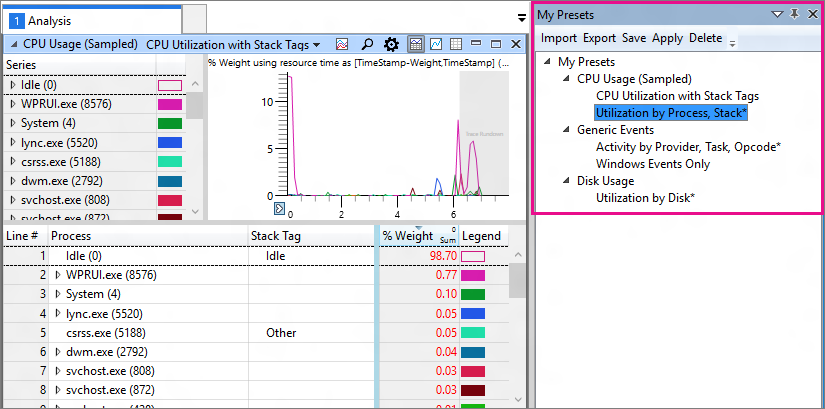The height and width of the screenshot is (409, 825).
Task: Select Utilization by Process, Stack* preset
Action: (671, 113)
